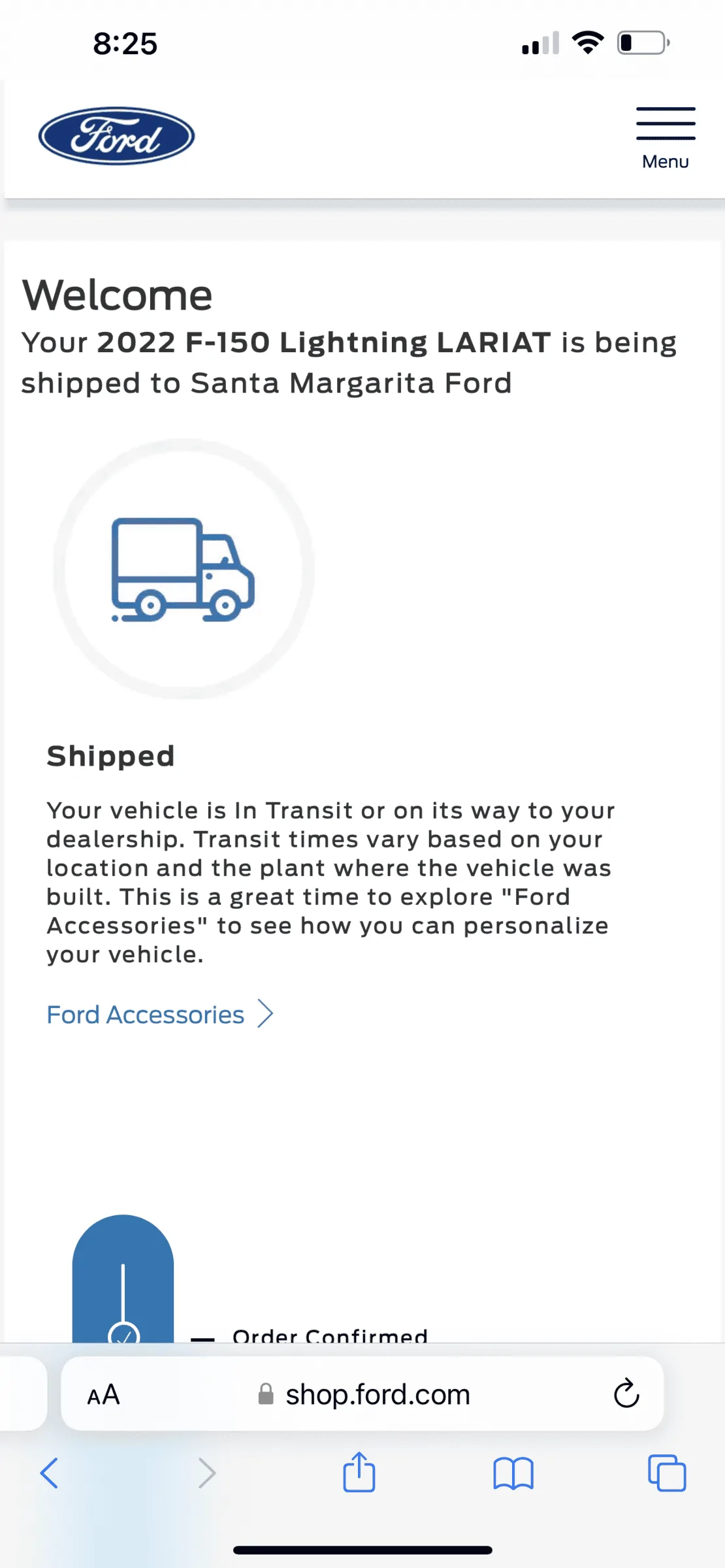Tap the shop.ford.com address field

point(378,1394)
